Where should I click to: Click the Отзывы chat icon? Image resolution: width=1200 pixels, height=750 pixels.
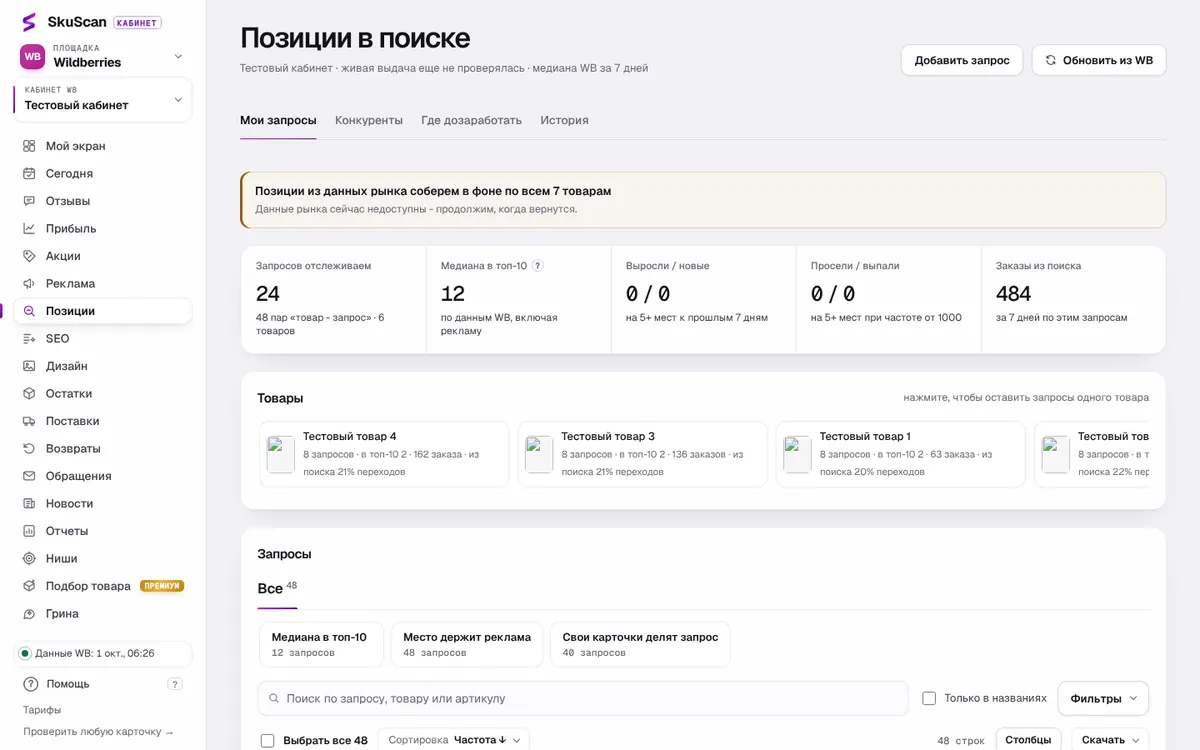29,201
